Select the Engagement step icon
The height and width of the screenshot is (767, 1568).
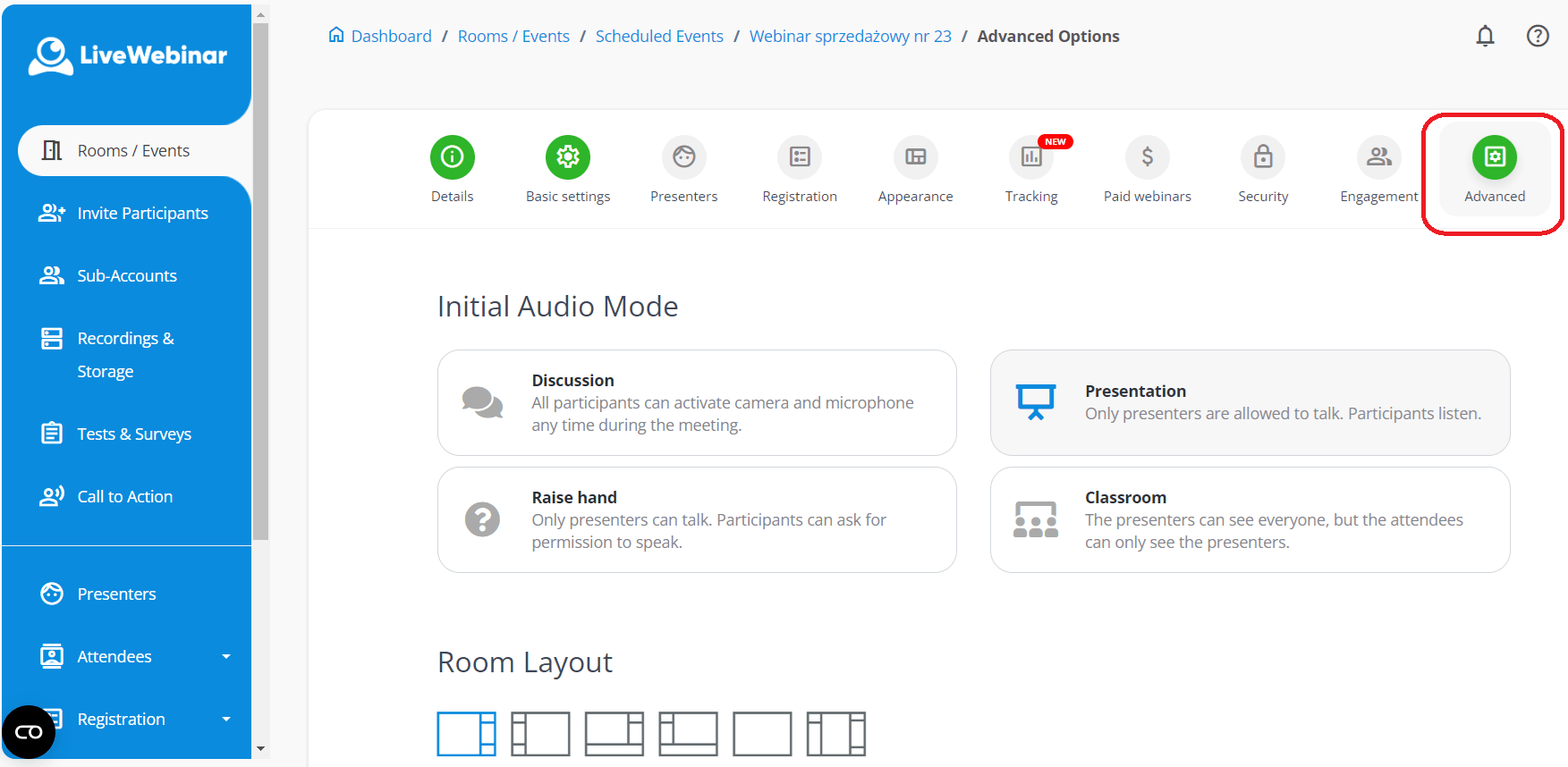tap(1378, 157)
